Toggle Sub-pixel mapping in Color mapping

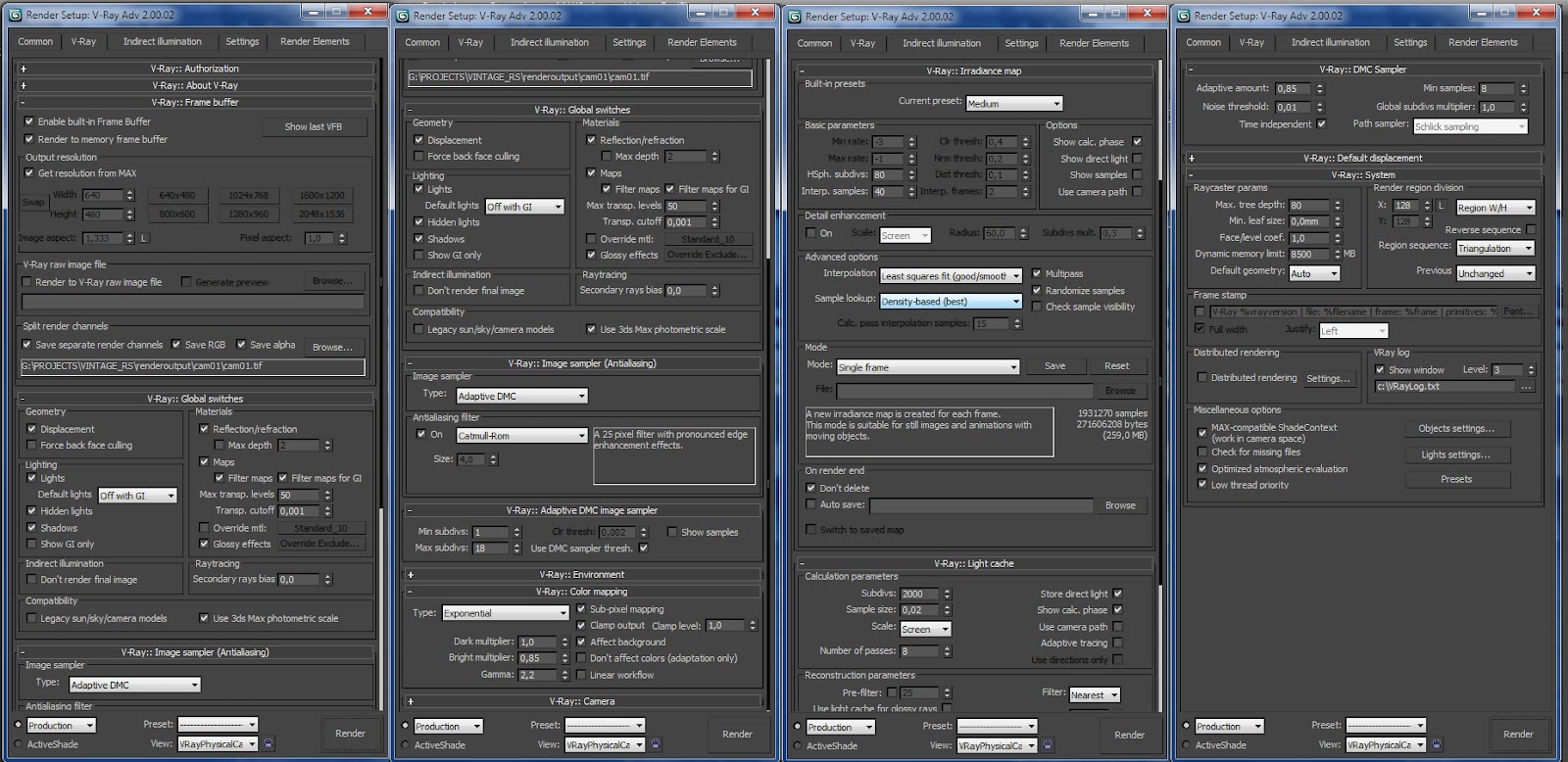coord(581,609)
